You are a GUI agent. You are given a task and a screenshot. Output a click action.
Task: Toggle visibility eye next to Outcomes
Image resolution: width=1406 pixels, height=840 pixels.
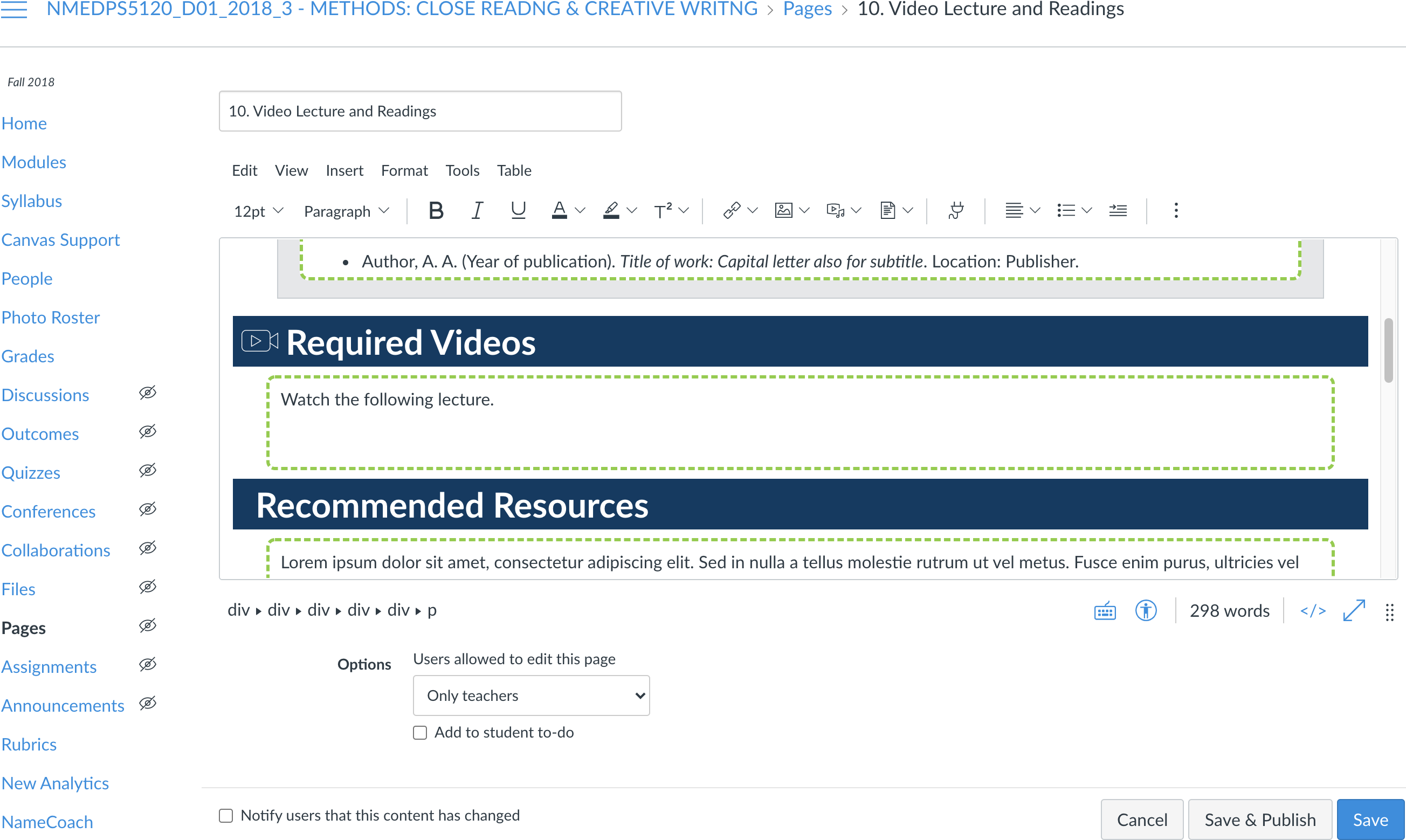click(x=148, y=432)
